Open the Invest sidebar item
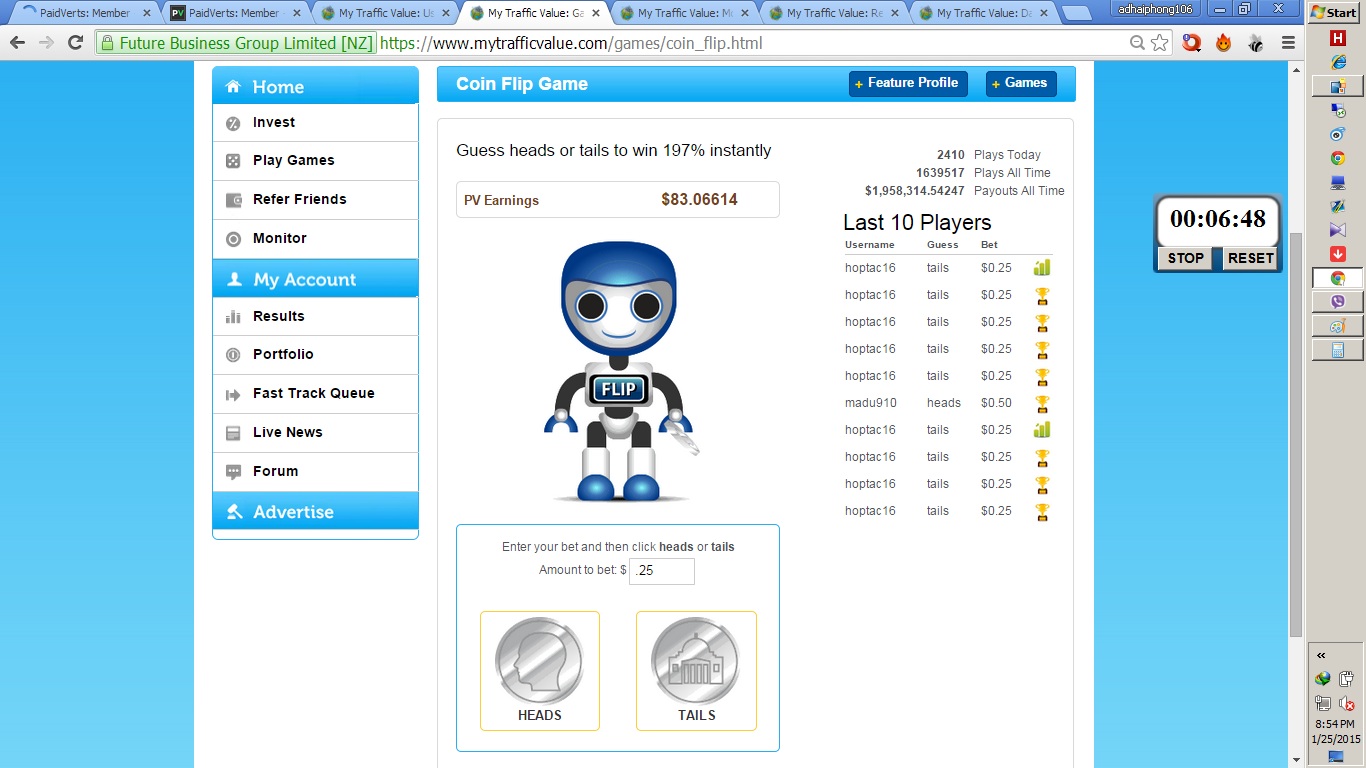The height and width of the screenshot is (768, 1366). (315, 122)
